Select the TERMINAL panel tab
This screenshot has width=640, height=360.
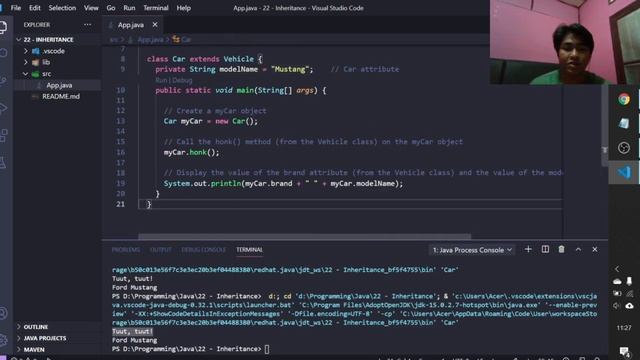coord(249,249)
